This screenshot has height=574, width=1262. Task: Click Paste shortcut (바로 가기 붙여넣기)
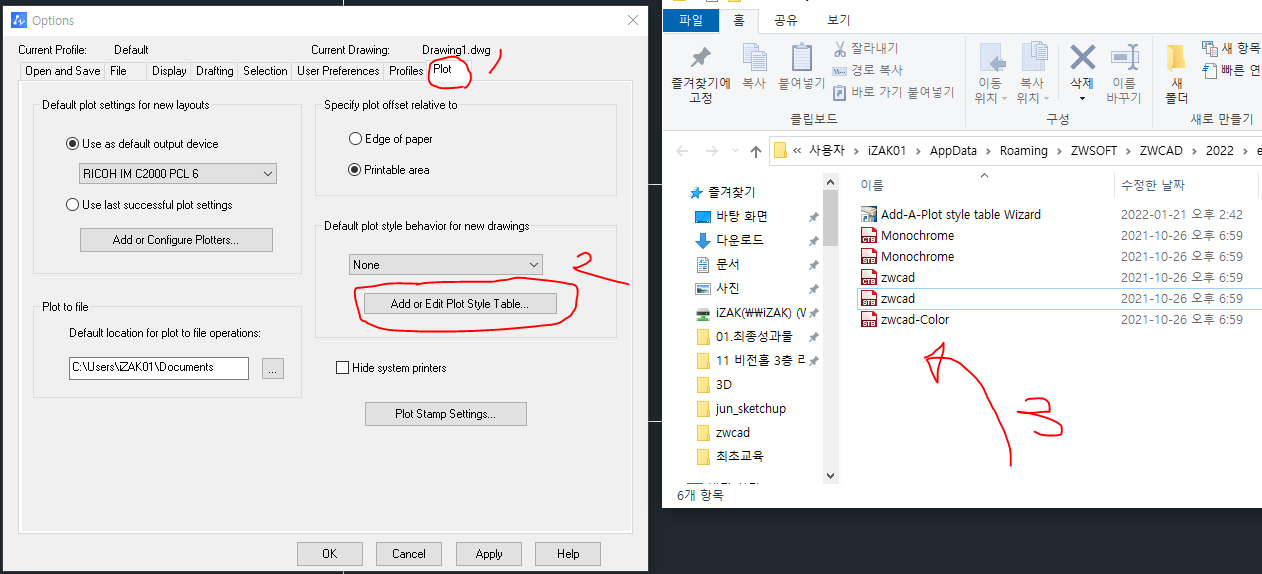point(894,92)
